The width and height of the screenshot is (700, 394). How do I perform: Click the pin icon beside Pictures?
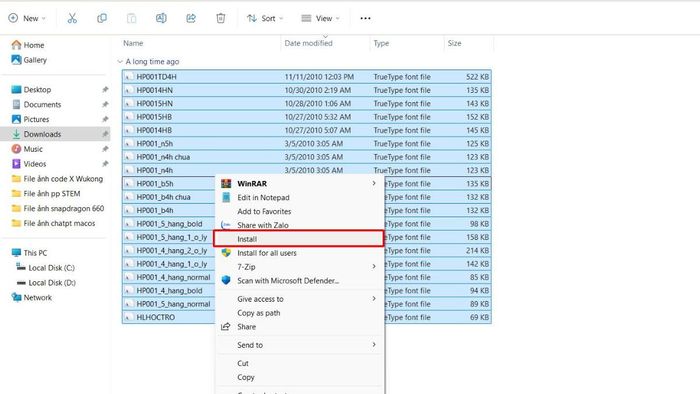[x=105, y=119]
